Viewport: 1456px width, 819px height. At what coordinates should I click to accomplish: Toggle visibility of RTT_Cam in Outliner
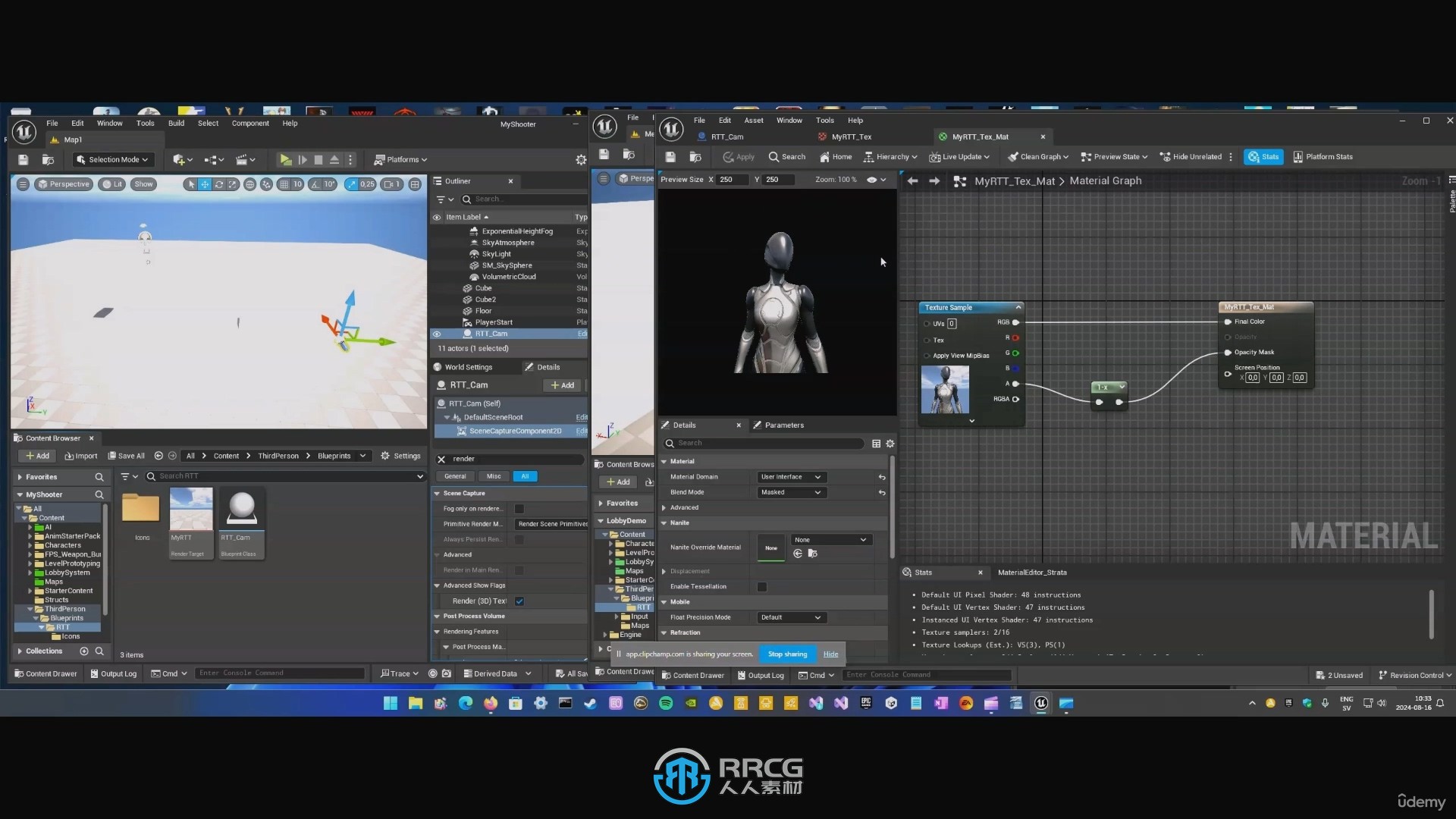click(437, 334)
